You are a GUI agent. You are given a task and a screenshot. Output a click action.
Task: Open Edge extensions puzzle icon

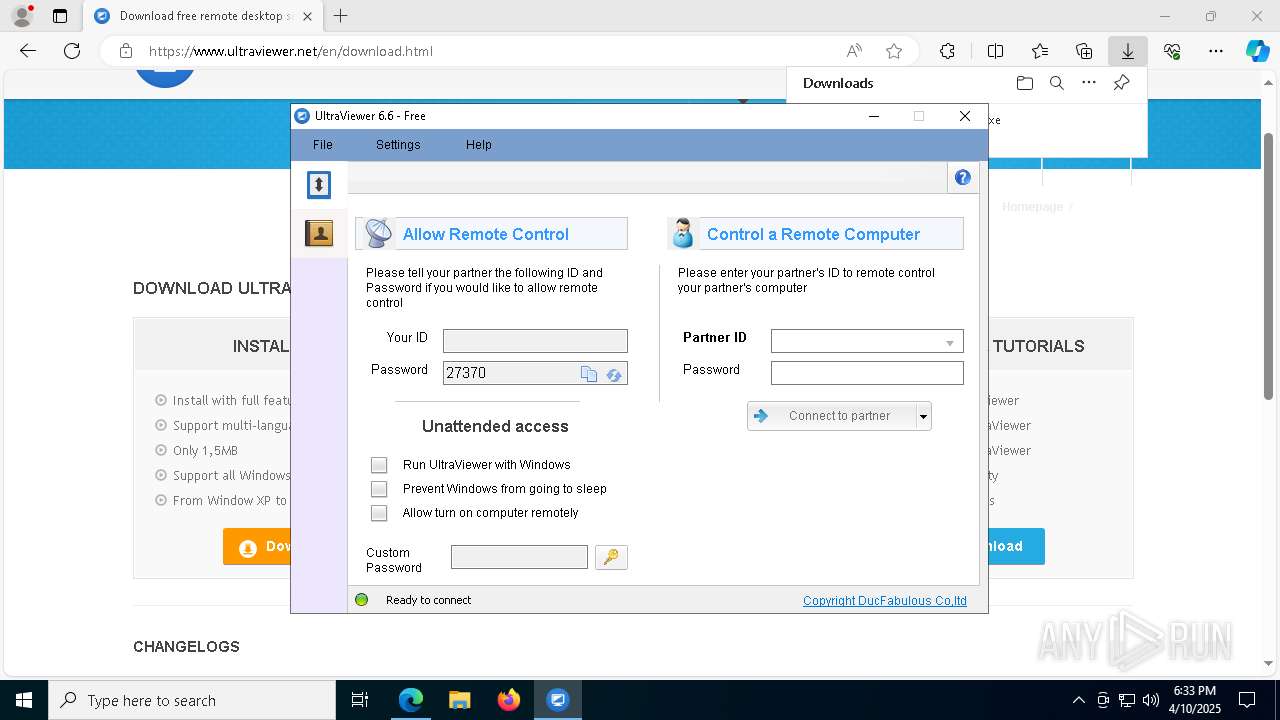(x=947, y=51)
